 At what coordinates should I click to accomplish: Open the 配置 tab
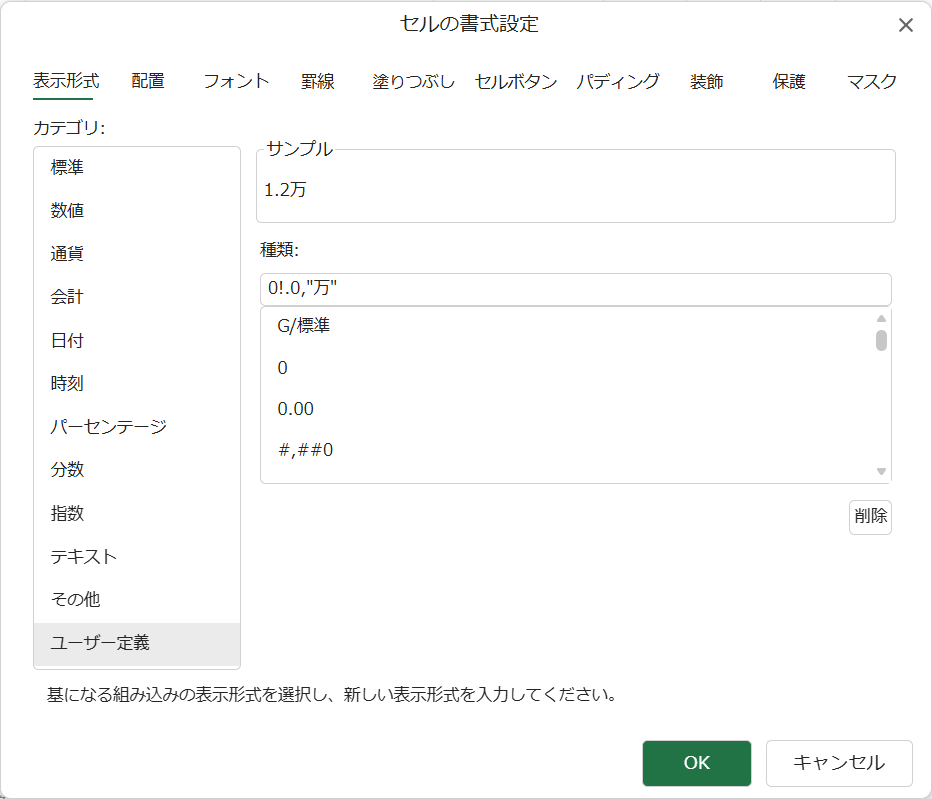pyautogui.click(x=148, y=81)
